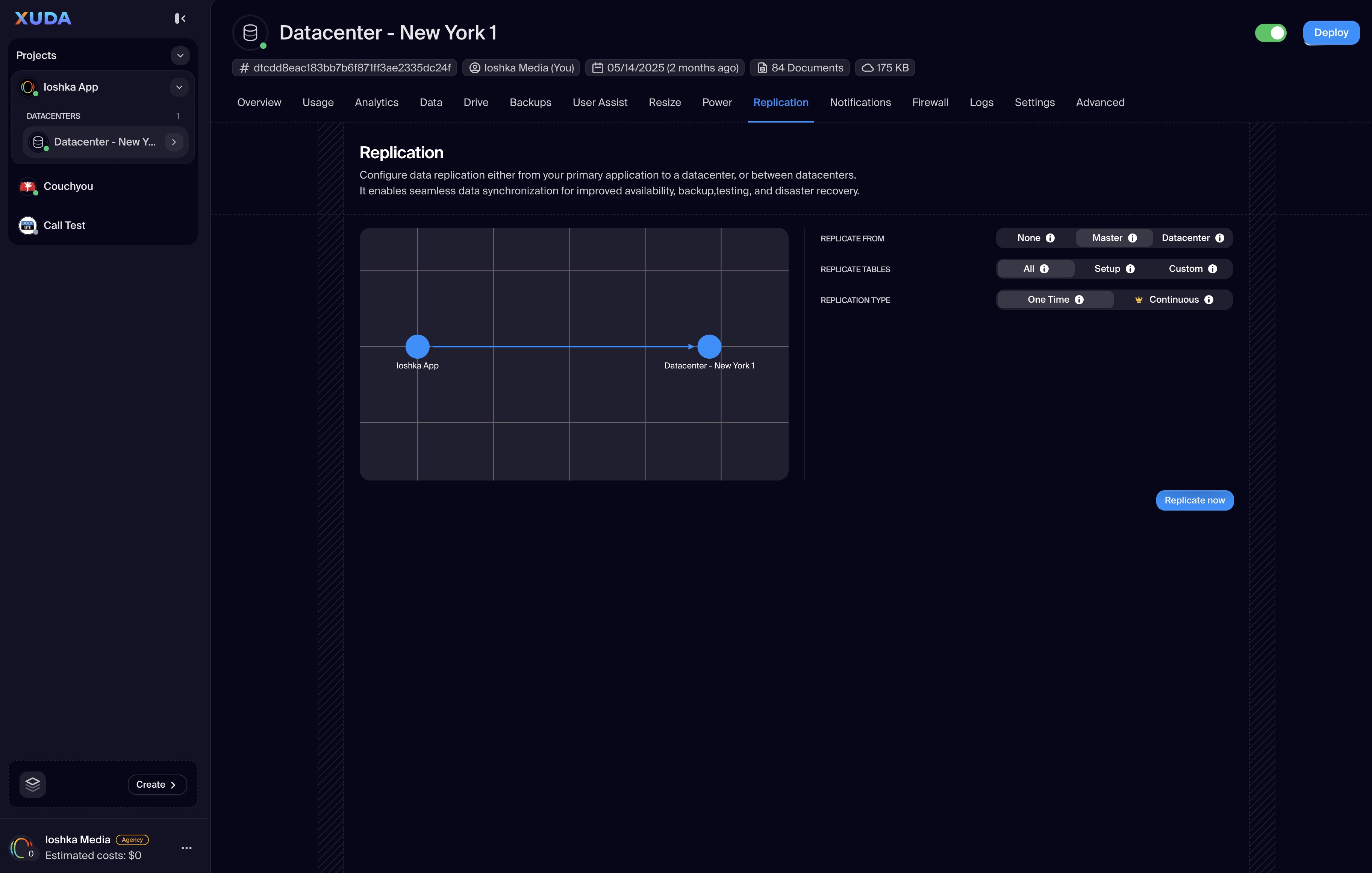Click info icon next to None option
Image resolution: width=1372 pixels, height=873 pixels.
tap(1050, 238)
